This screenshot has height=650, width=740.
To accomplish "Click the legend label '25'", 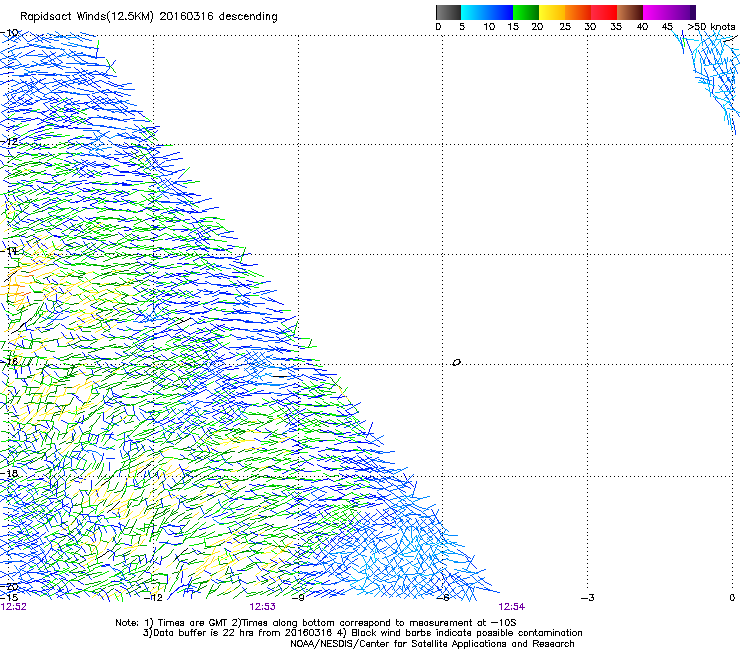I will [x=565, y=27].
